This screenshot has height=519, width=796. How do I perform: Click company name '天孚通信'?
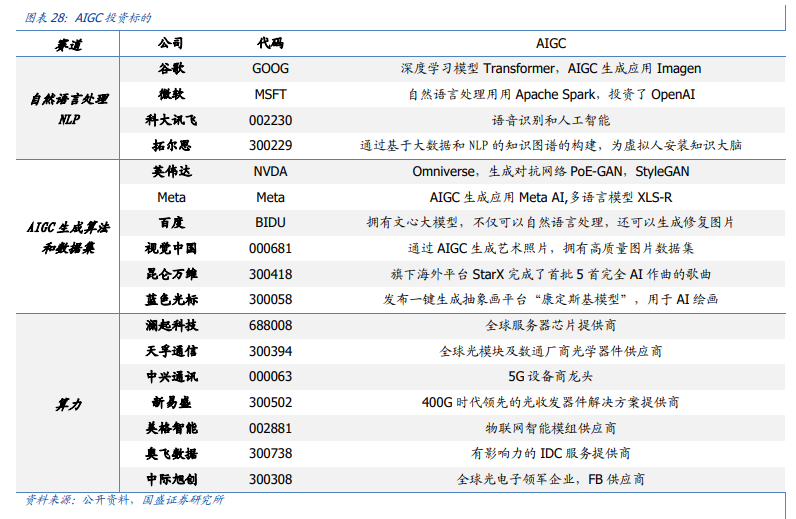click(171, 351)
